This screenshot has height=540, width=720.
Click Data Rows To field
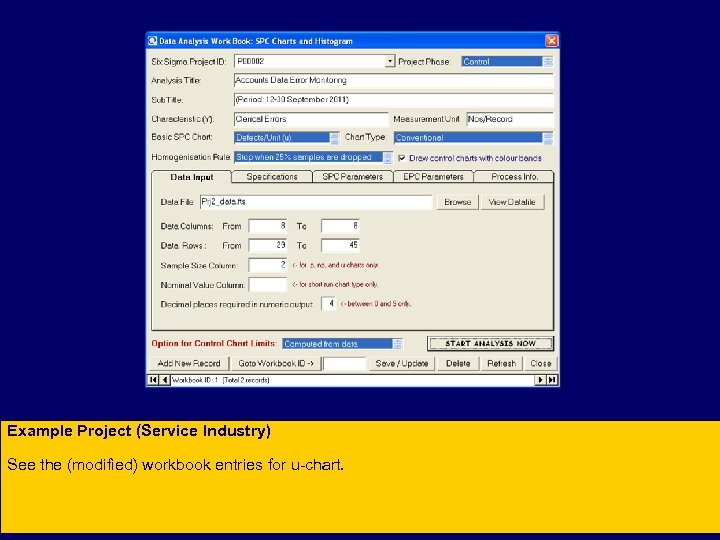[x=340, y=245]
